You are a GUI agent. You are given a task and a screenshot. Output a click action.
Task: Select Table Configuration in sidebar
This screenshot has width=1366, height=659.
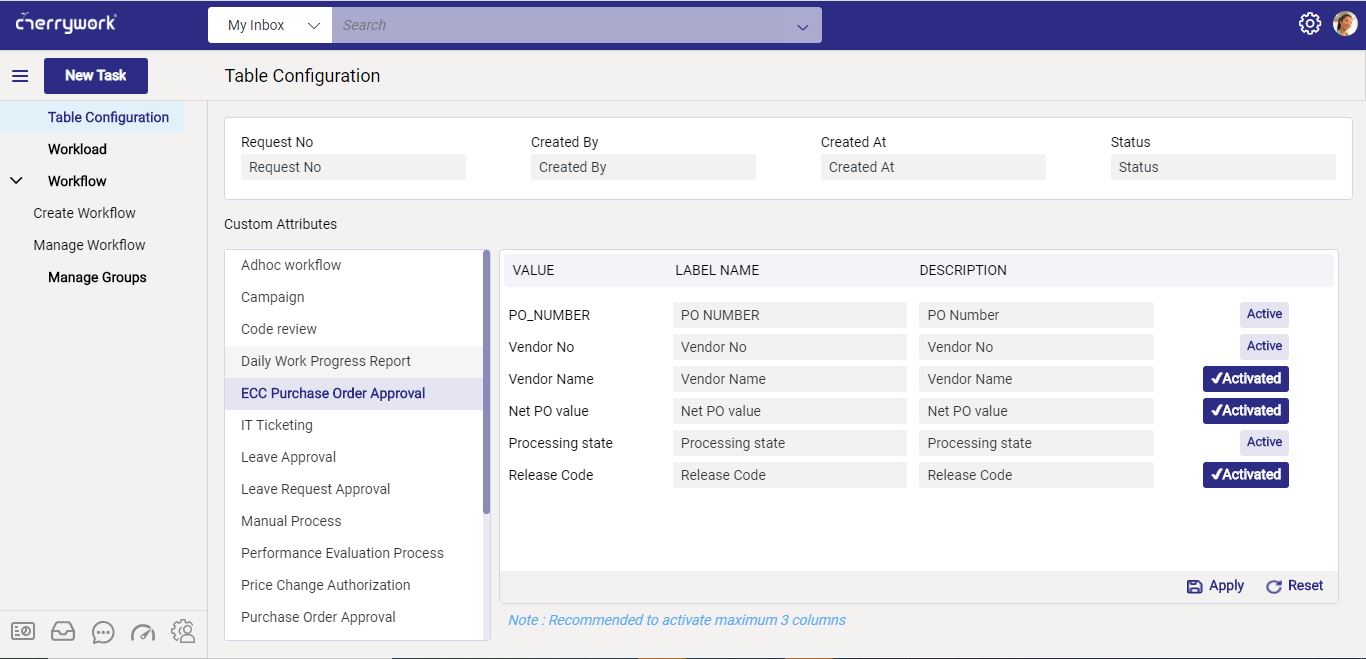coord(108,117)
